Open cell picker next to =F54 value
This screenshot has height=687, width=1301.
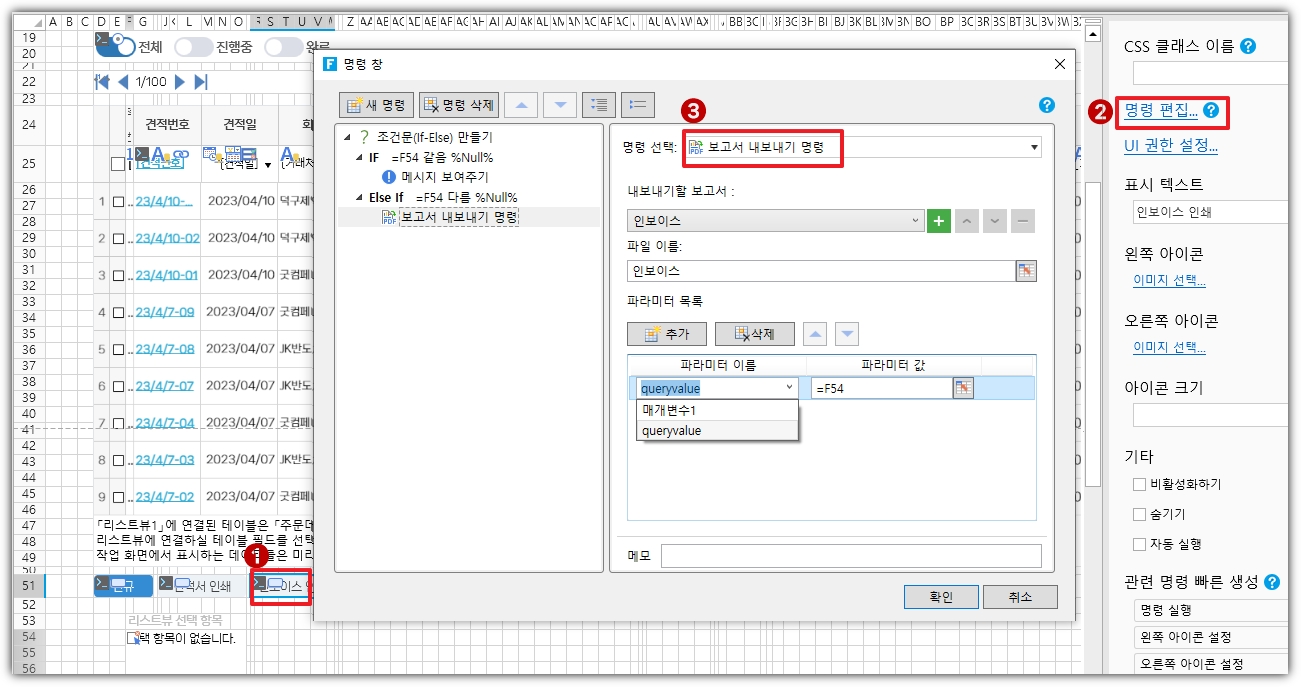pos(963,388)
